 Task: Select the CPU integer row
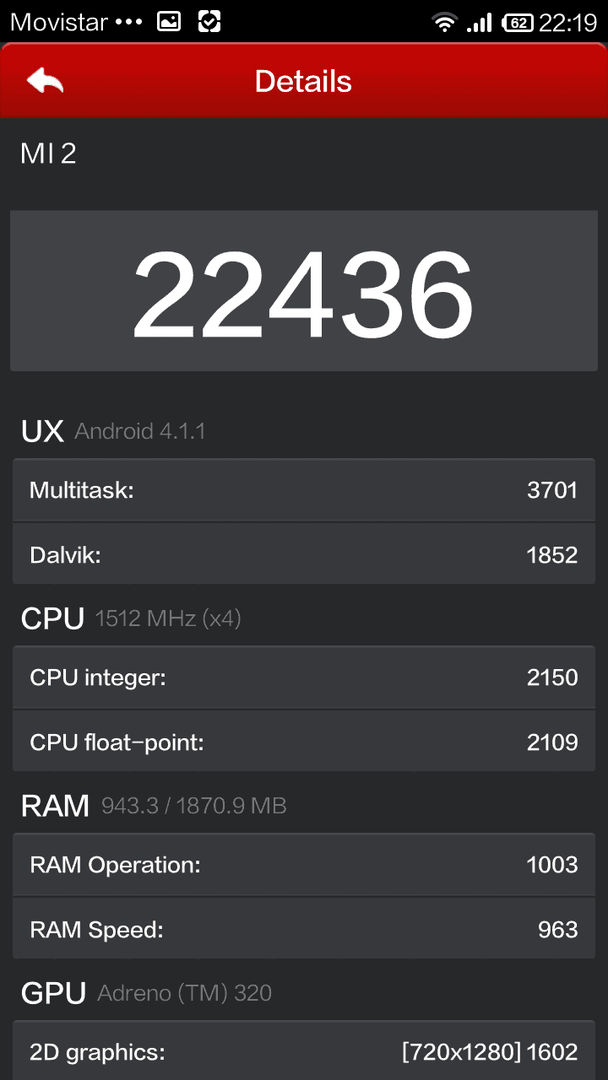click(x=304, y=678)
